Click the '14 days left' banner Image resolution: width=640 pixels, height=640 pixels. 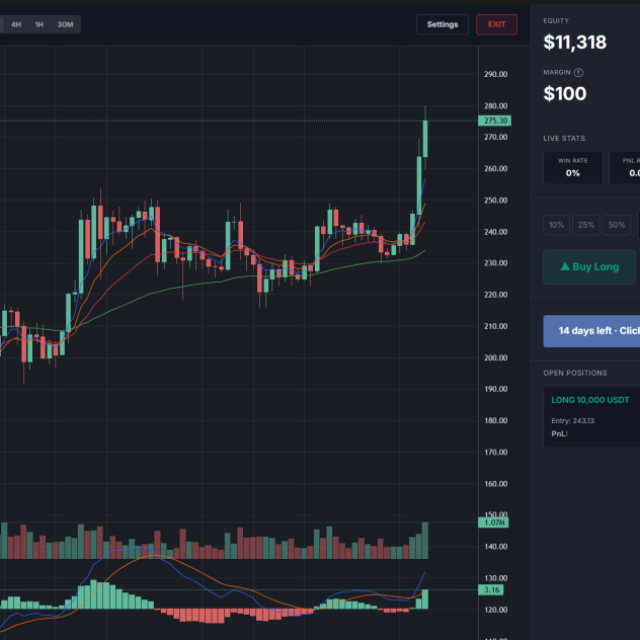click(x=591, y=331)
